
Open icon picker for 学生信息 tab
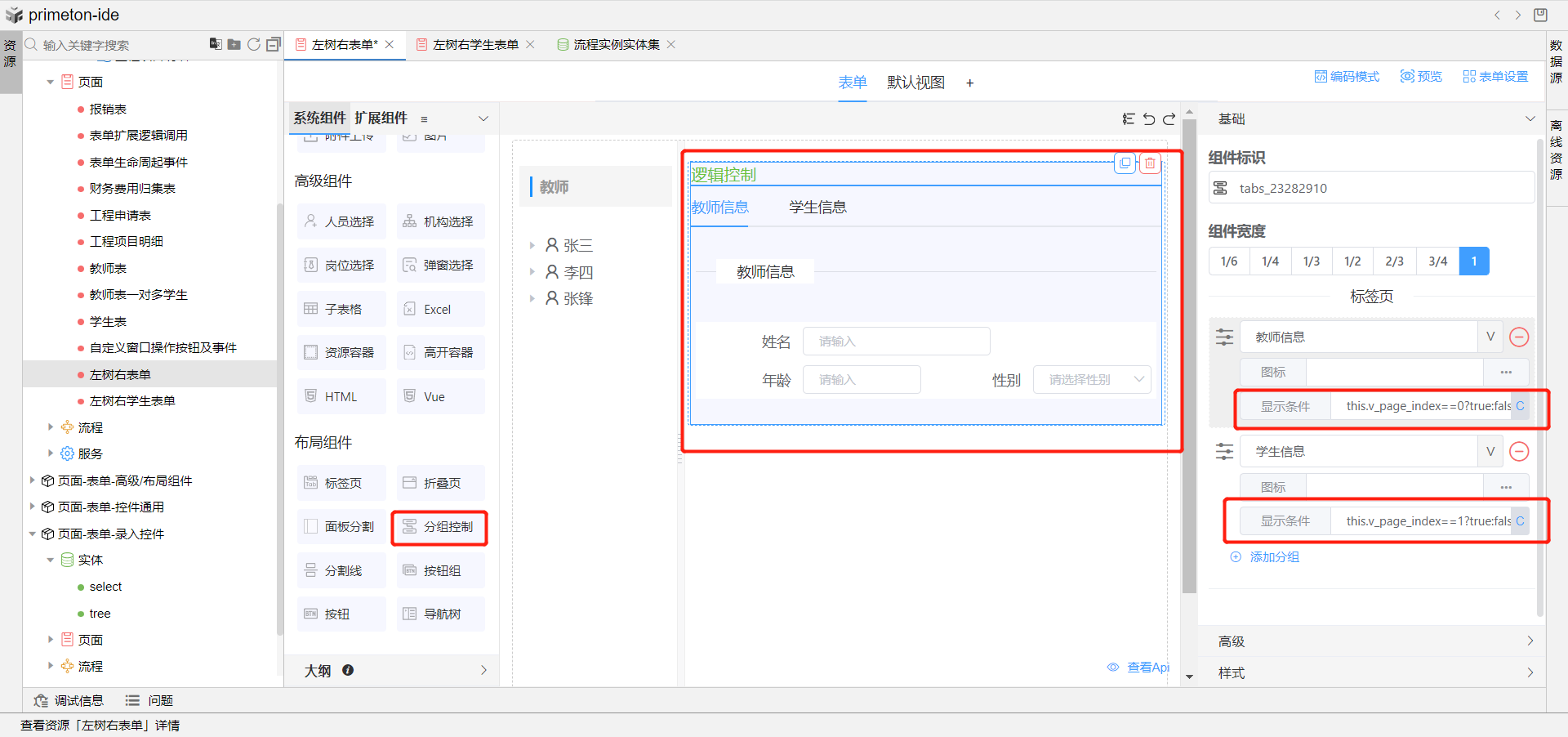1505,487
